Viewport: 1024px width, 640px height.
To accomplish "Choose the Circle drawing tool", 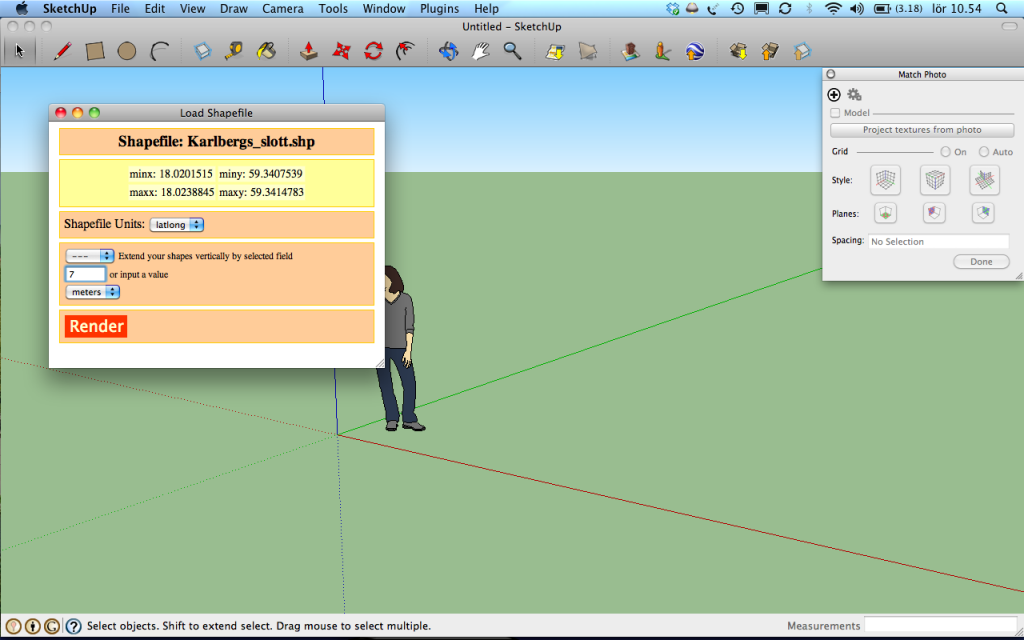I will point(127,51).
